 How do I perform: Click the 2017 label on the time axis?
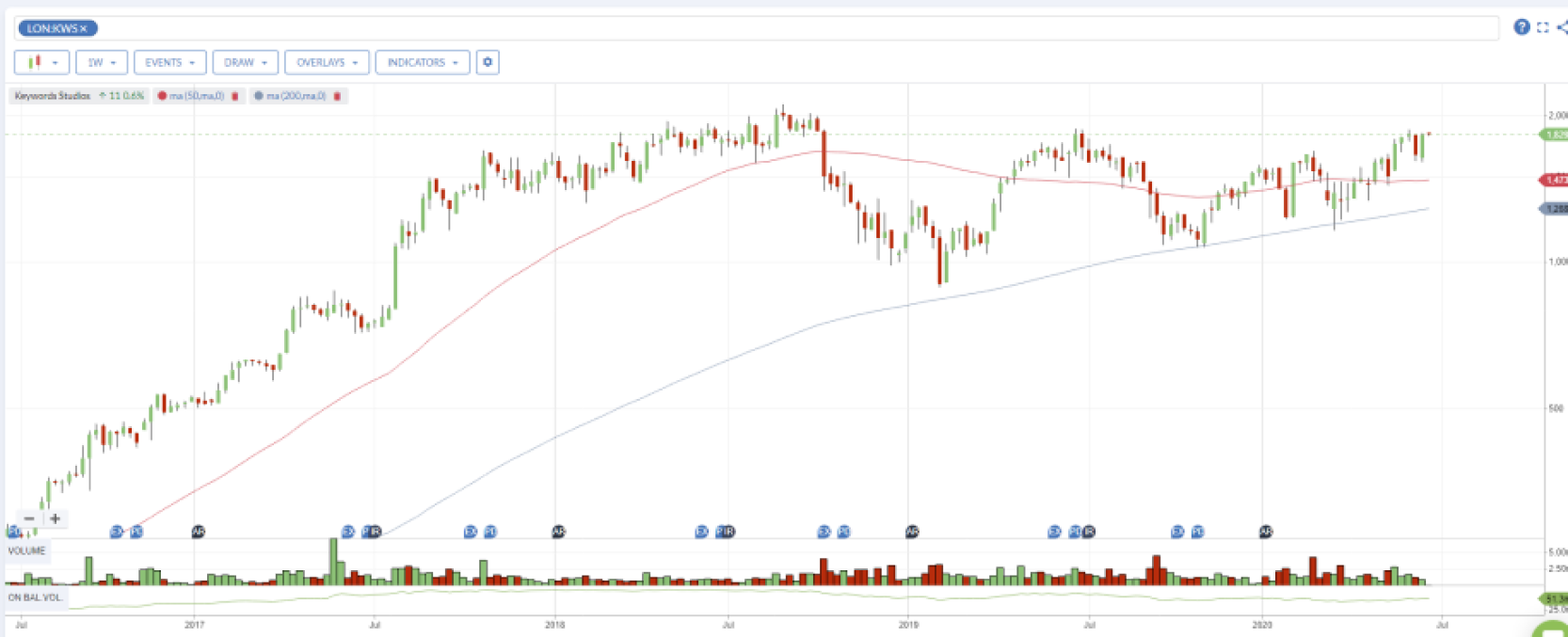(x=195, y=624)
